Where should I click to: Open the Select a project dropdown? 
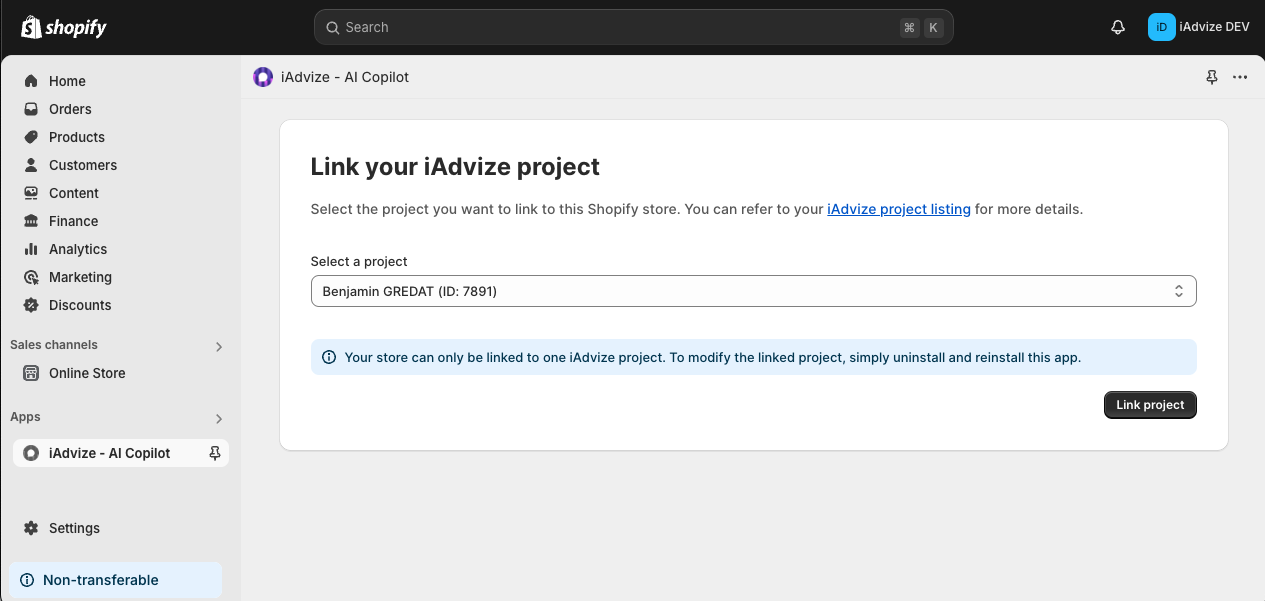tap(754, 291)
